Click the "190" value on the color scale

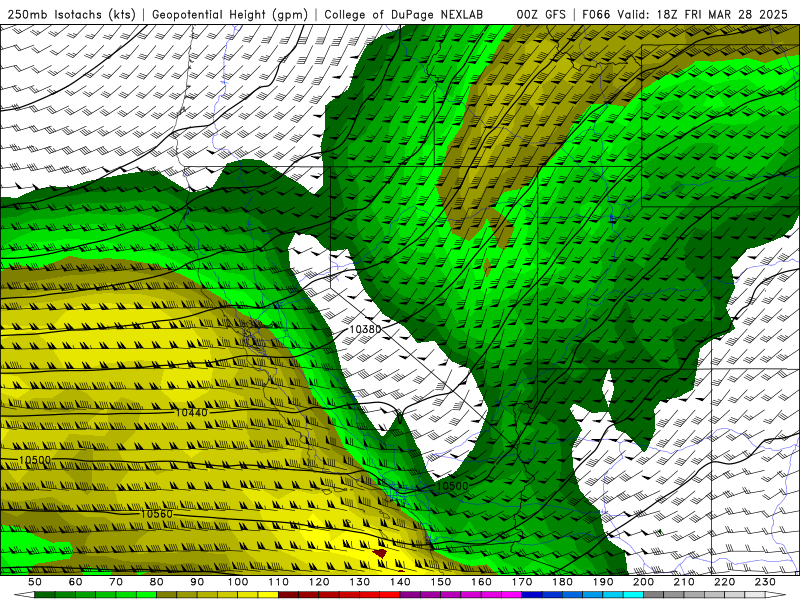[603, 582]
